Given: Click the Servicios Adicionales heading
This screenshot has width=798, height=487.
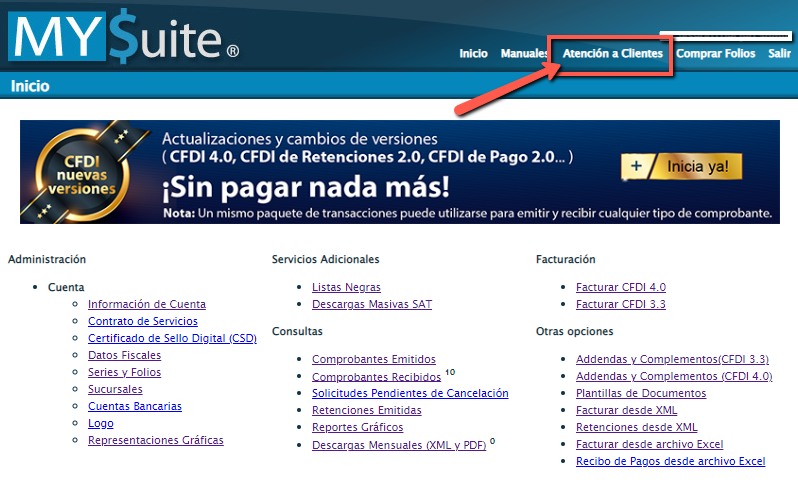Looking at the screenshot, I should point(325,259).
